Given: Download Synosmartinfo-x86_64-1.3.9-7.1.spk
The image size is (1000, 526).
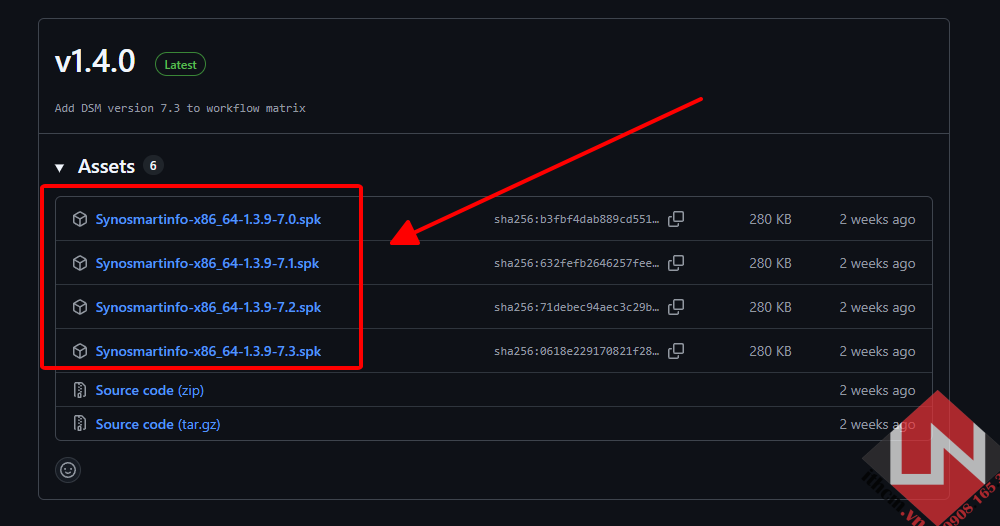Looking at the screenshot, I should pos(208,263).
